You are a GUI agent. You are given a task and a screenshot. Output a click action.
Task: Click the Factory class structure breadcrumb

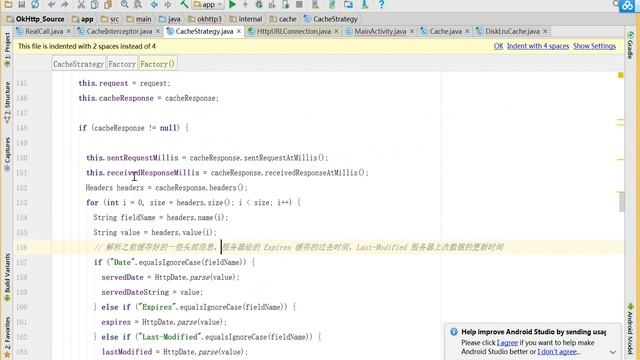[x=122, y=64]
